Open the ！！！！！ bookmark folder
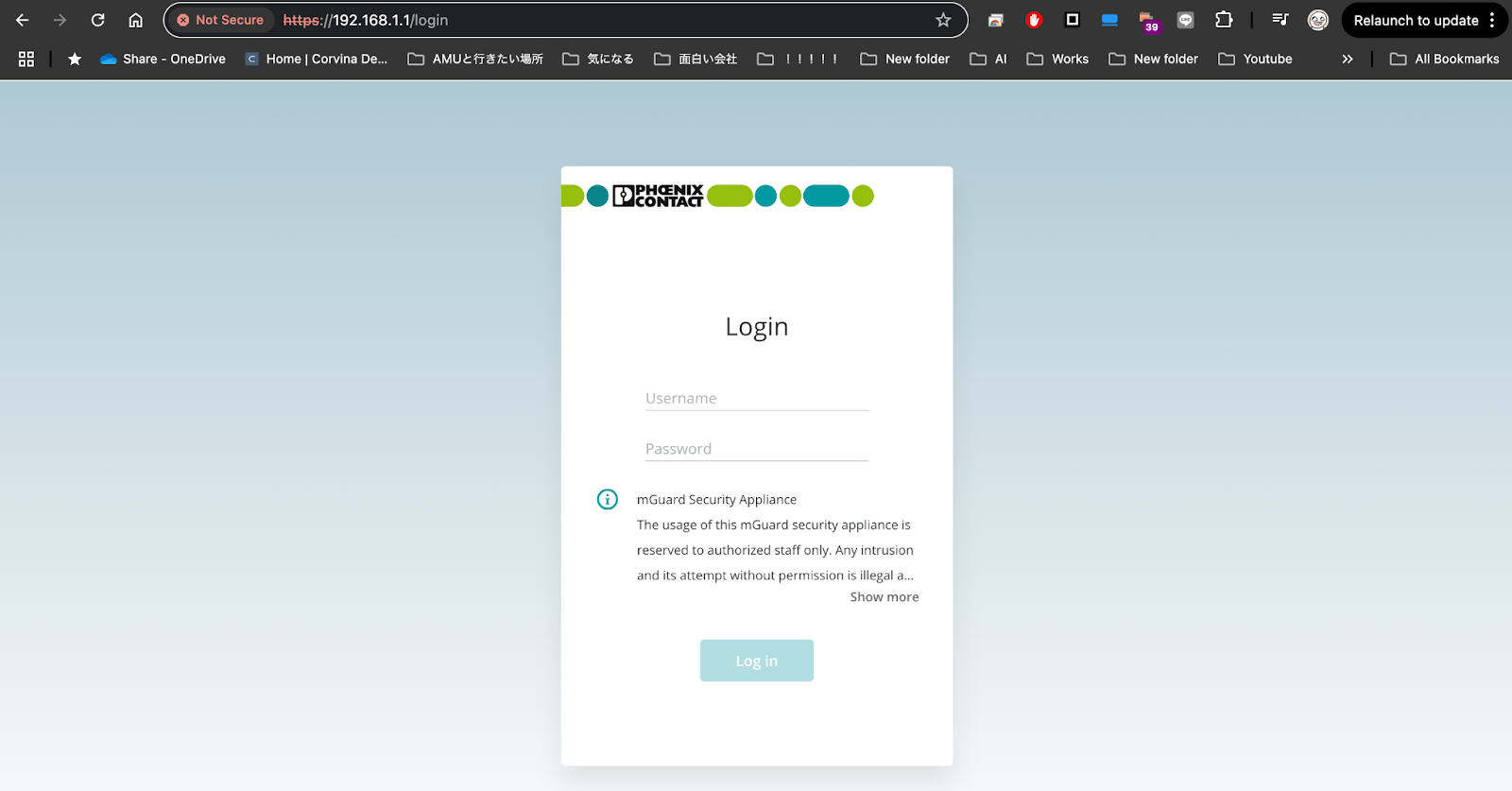This screenshot has height=791, width=1512. tap(799, 59)
